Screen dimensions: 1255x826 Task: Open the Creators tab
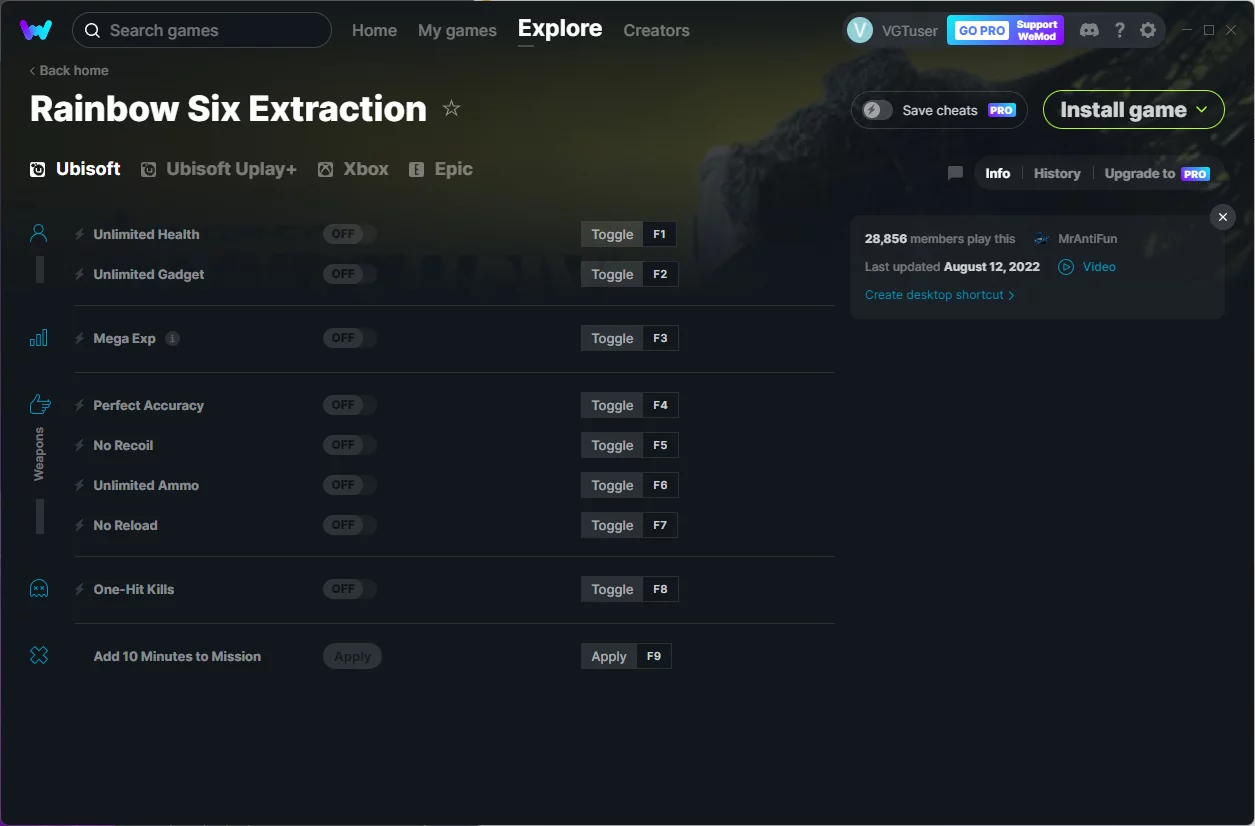(656, 30)
